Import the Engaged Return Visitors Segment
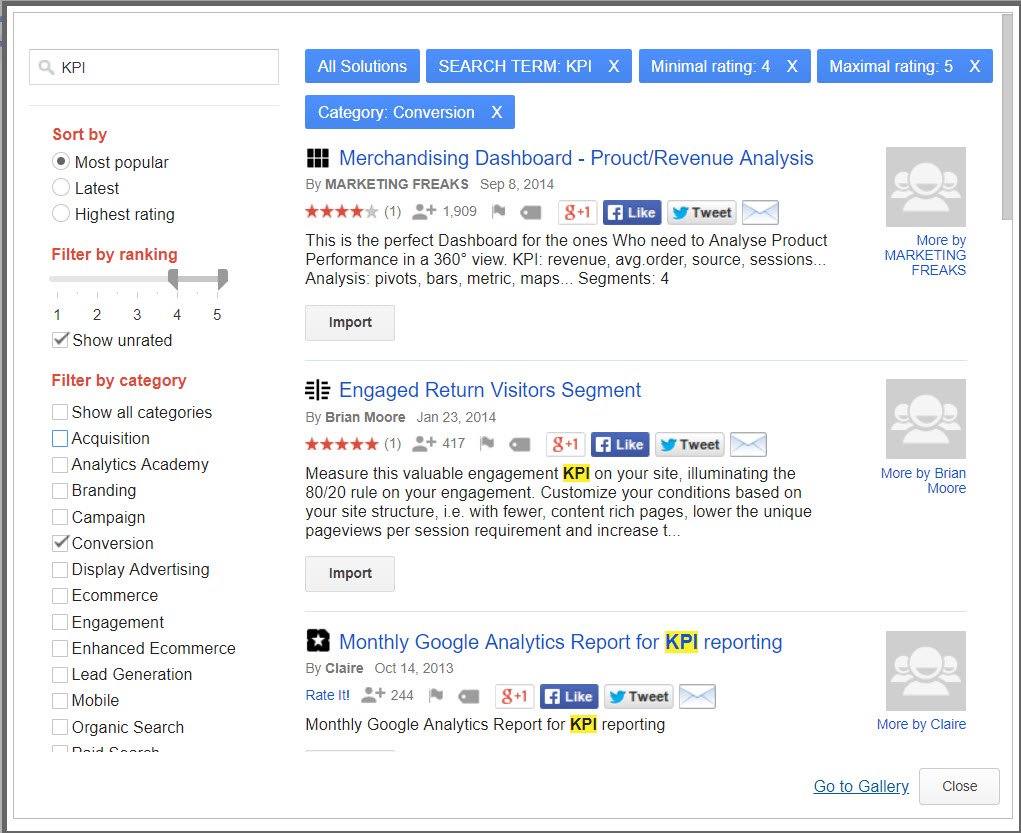 point(350,573)
